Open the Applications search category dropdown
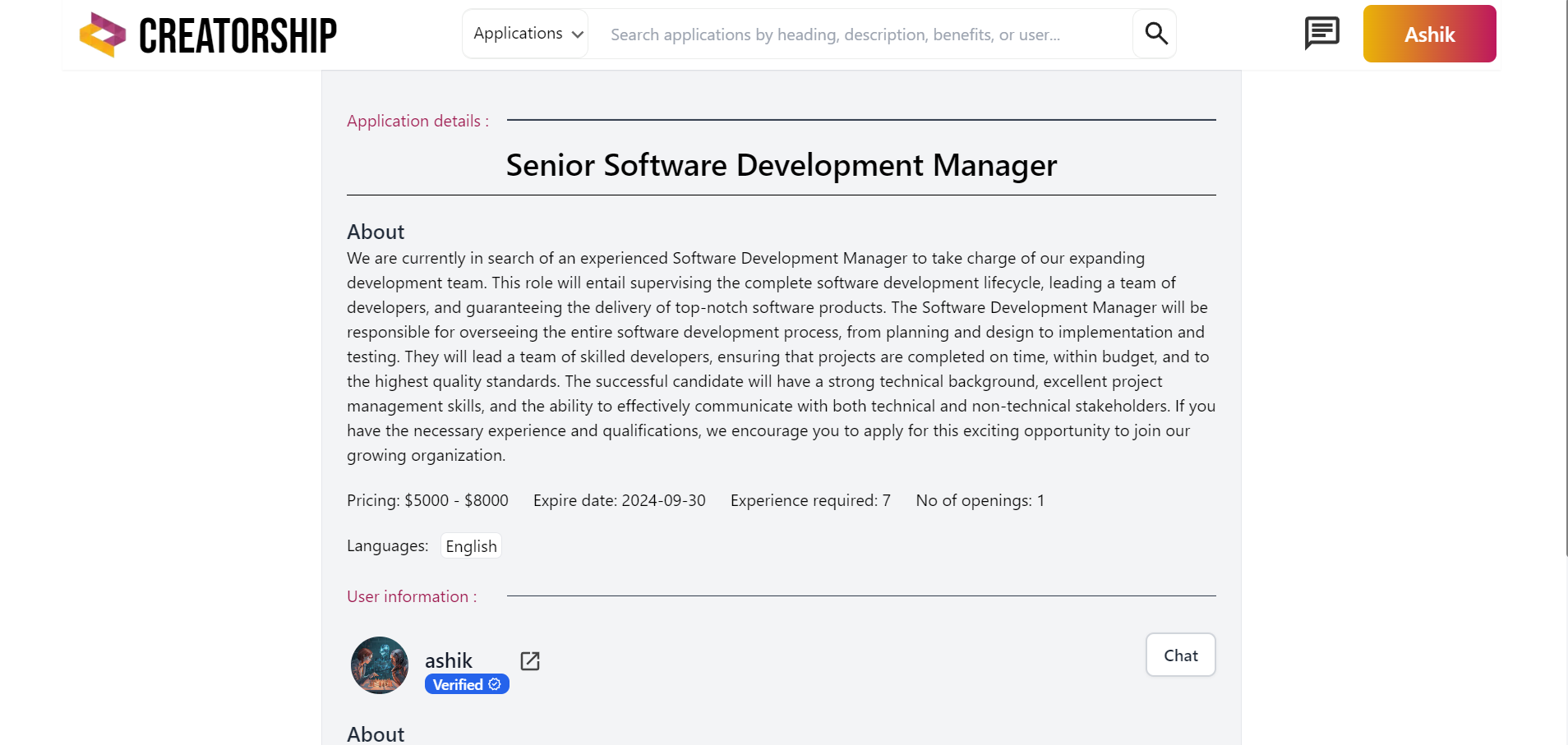This screenshot has width=1568, height=745. (526, 34)
